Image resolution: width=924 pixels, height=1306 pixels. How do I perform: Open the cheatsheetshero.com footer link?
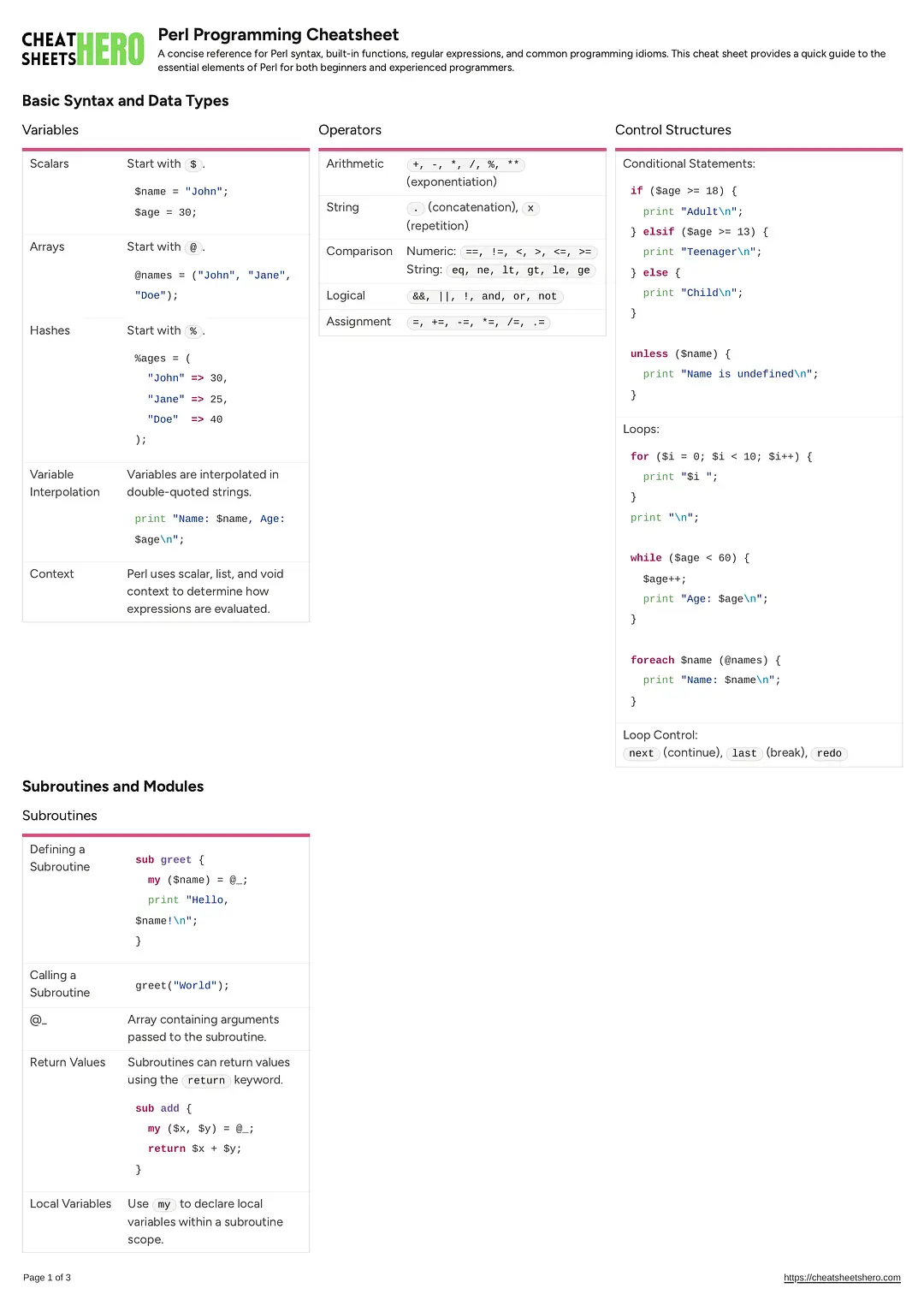coord(842,1278)
